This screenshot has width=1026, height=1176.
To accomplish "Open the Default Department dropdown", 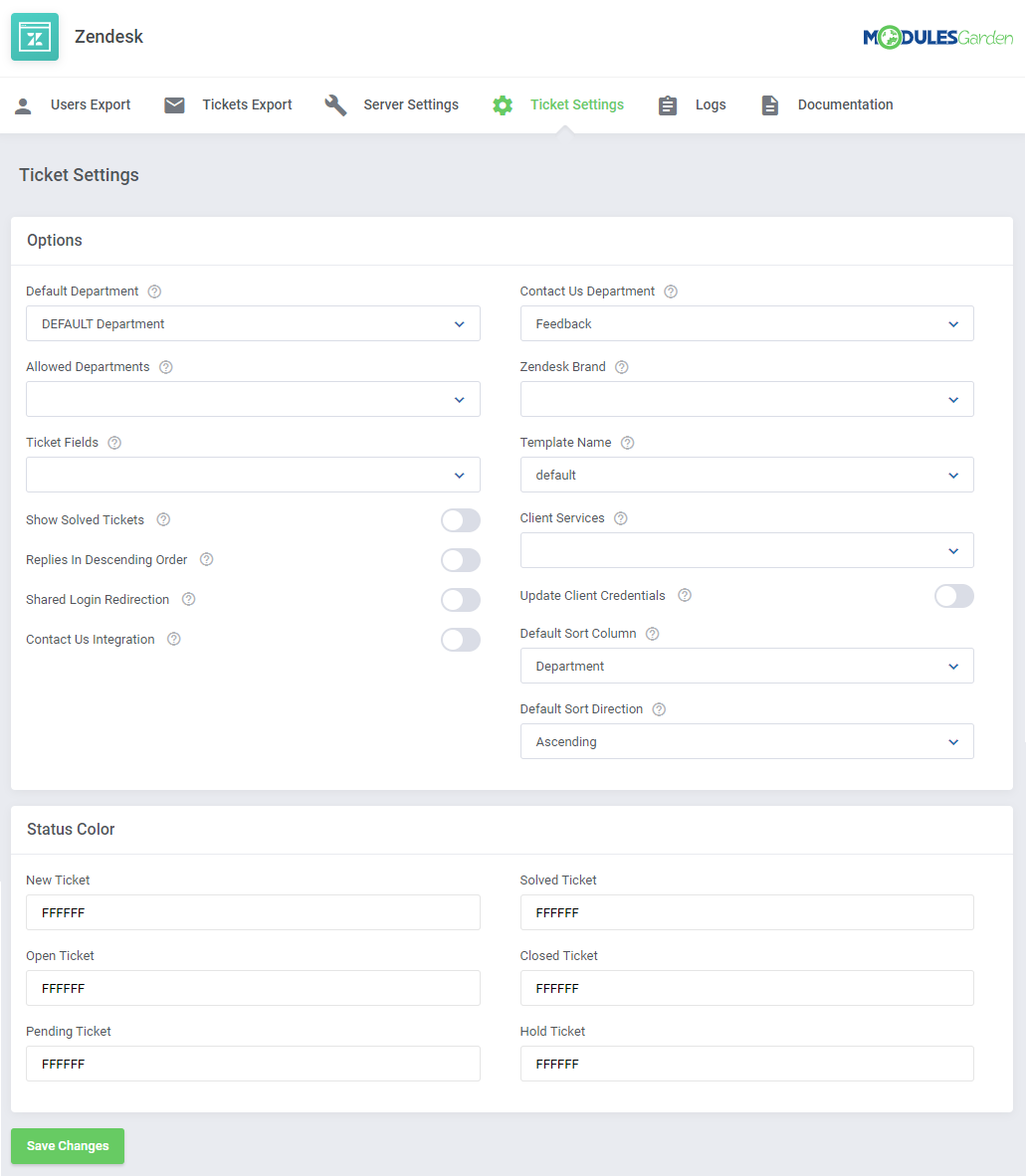I will pyautogui.click(x=253, y=324).
